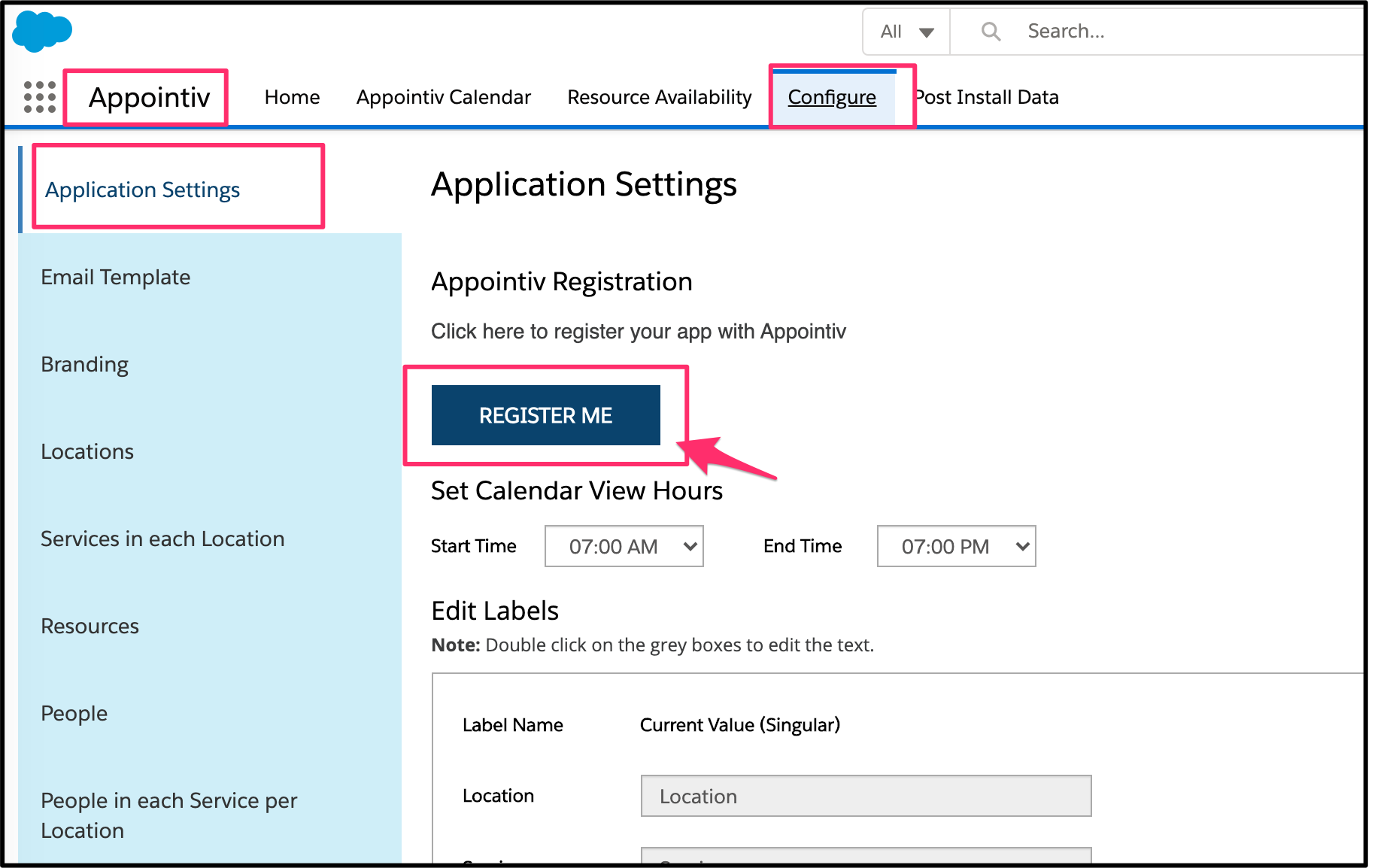1399x868 pixels.
Task: Click the Current Value (Singular) column header
Action: [x=740, y=725]
